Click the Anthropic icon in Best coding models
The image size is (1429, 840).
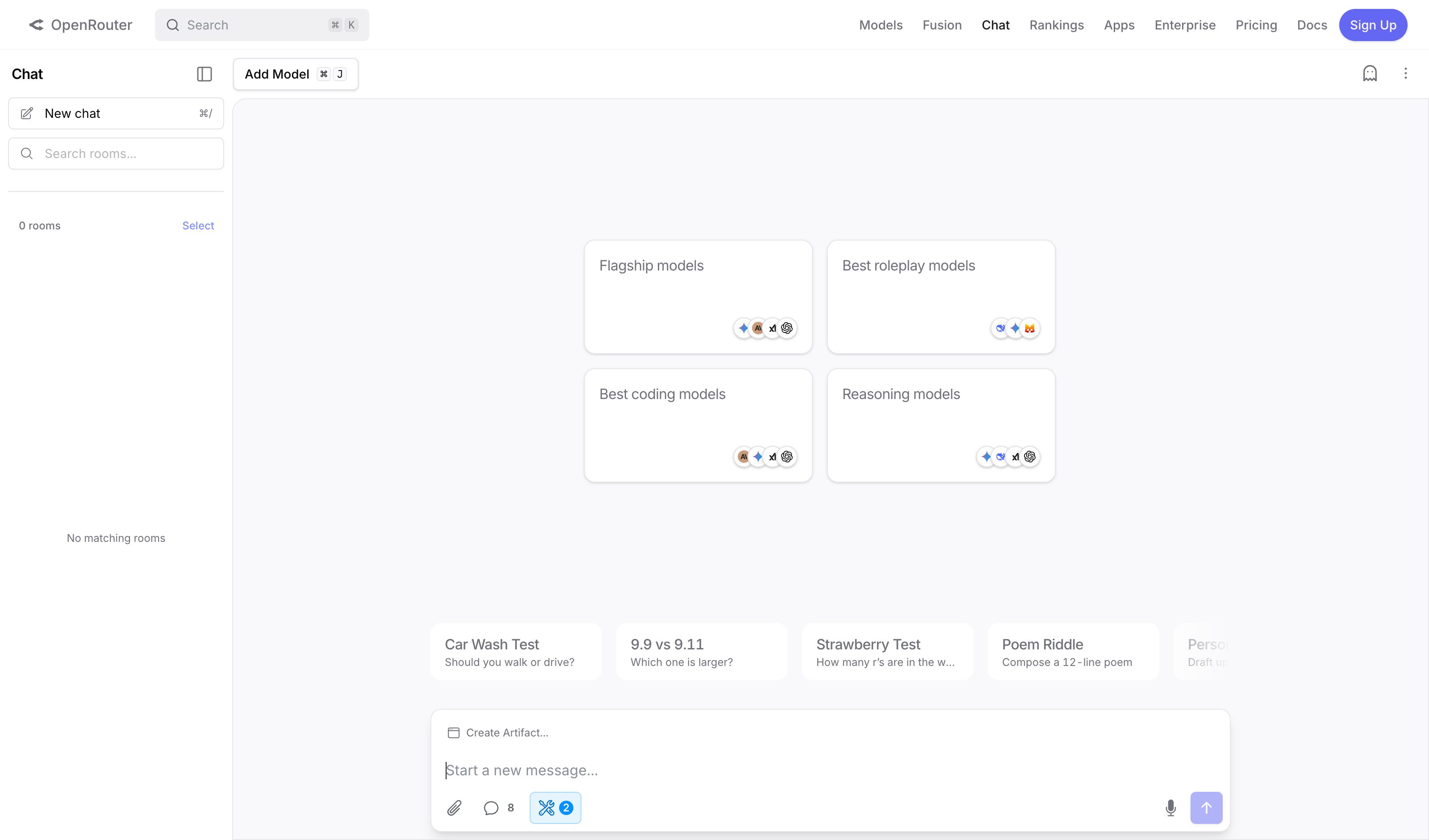pyautogui.click(x=744, y=457)
